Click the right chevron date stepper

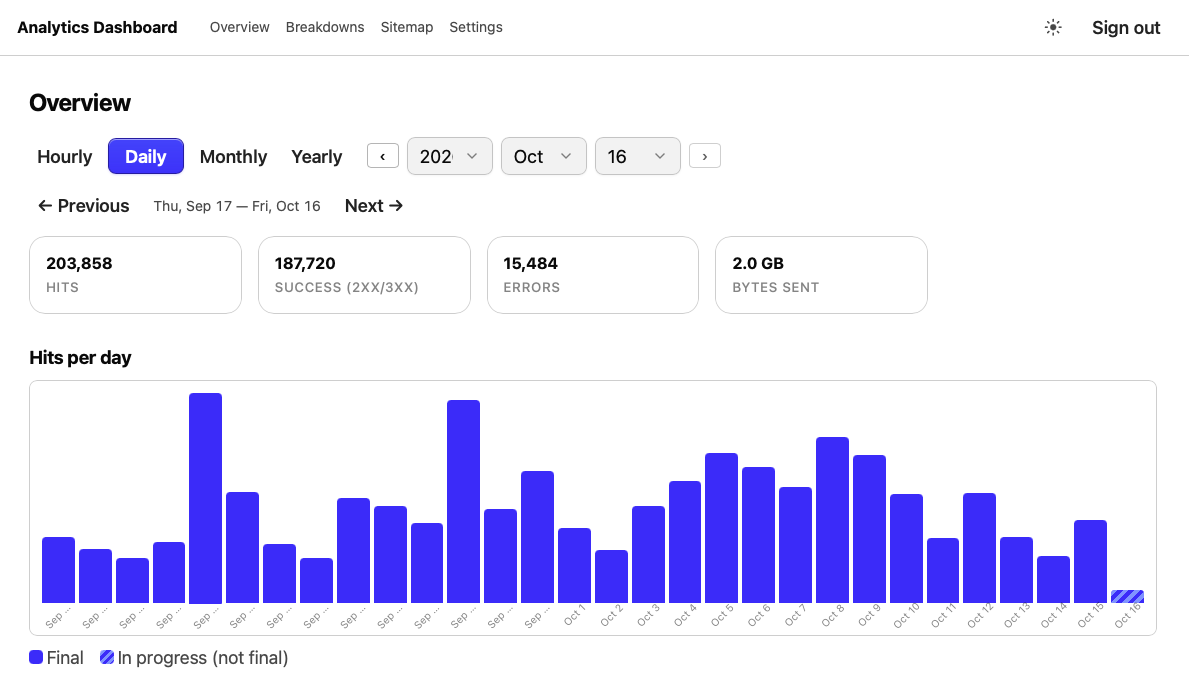click(704, 156)
